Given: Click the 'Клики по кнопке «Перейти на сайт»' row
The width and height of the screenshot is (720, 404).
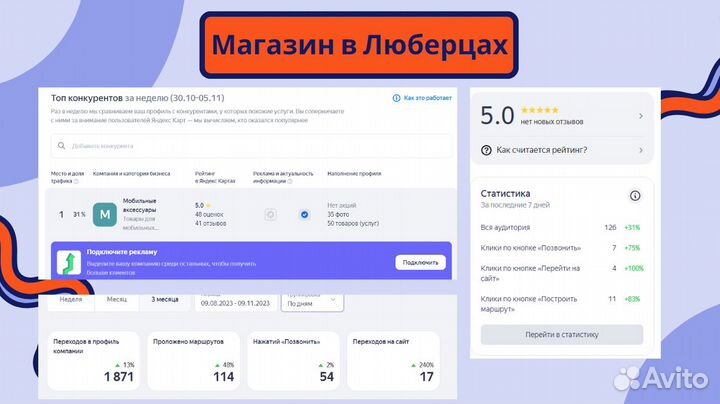Looking at the screenshot, I should click(561, 273).
